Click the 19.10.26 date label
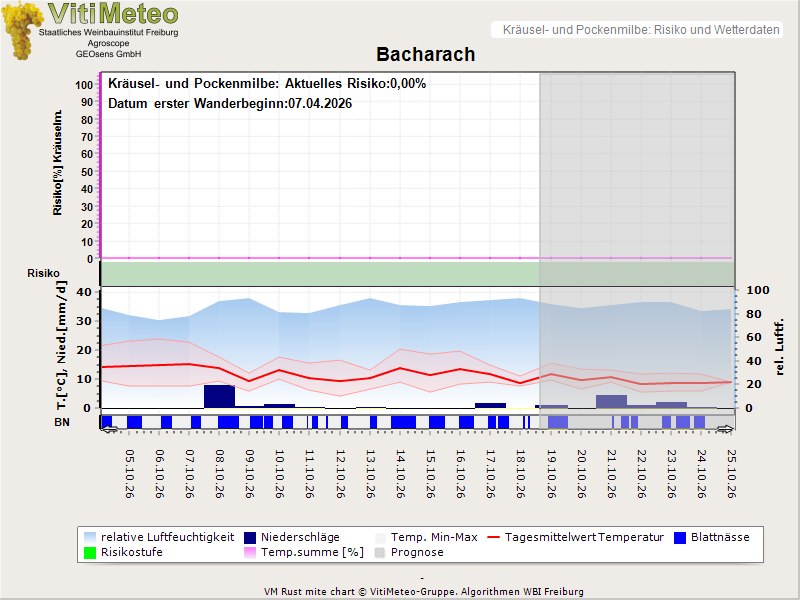Image resolution: width=800 pixels, height=600 pixels. pyautogui.click(x=551, y=474)
